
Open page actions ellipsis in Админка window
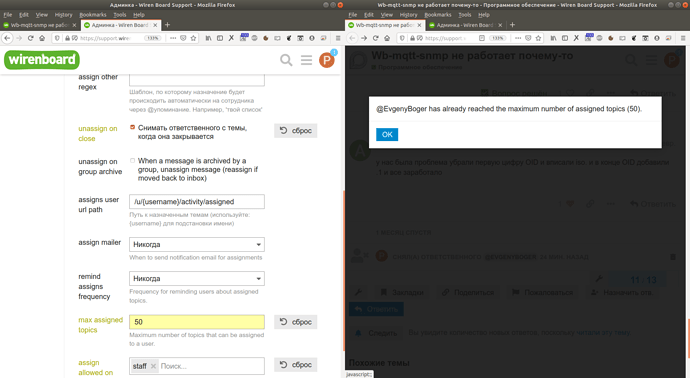pos(173,38)
